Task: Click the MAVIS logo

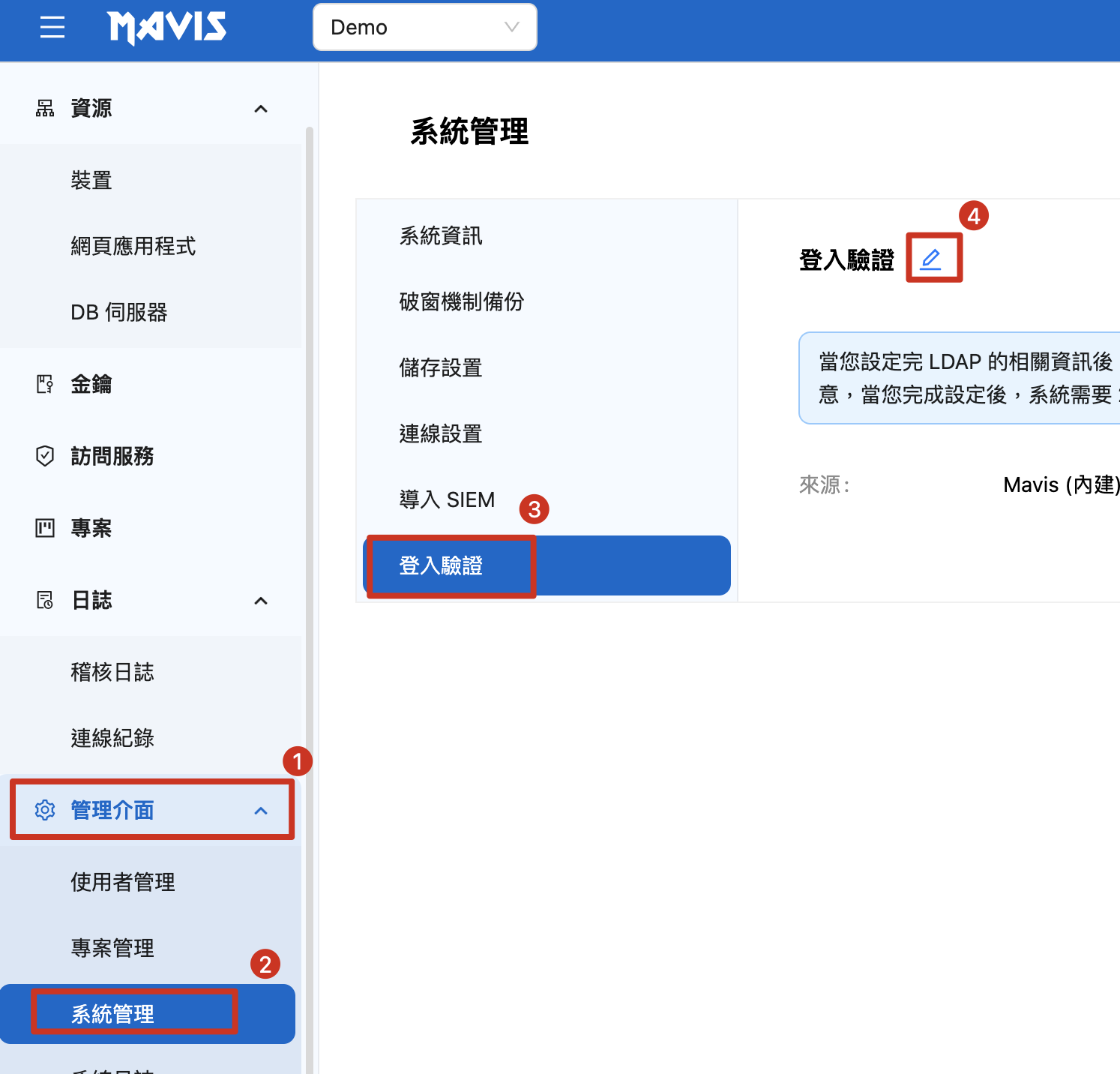Action: point(166,28)
